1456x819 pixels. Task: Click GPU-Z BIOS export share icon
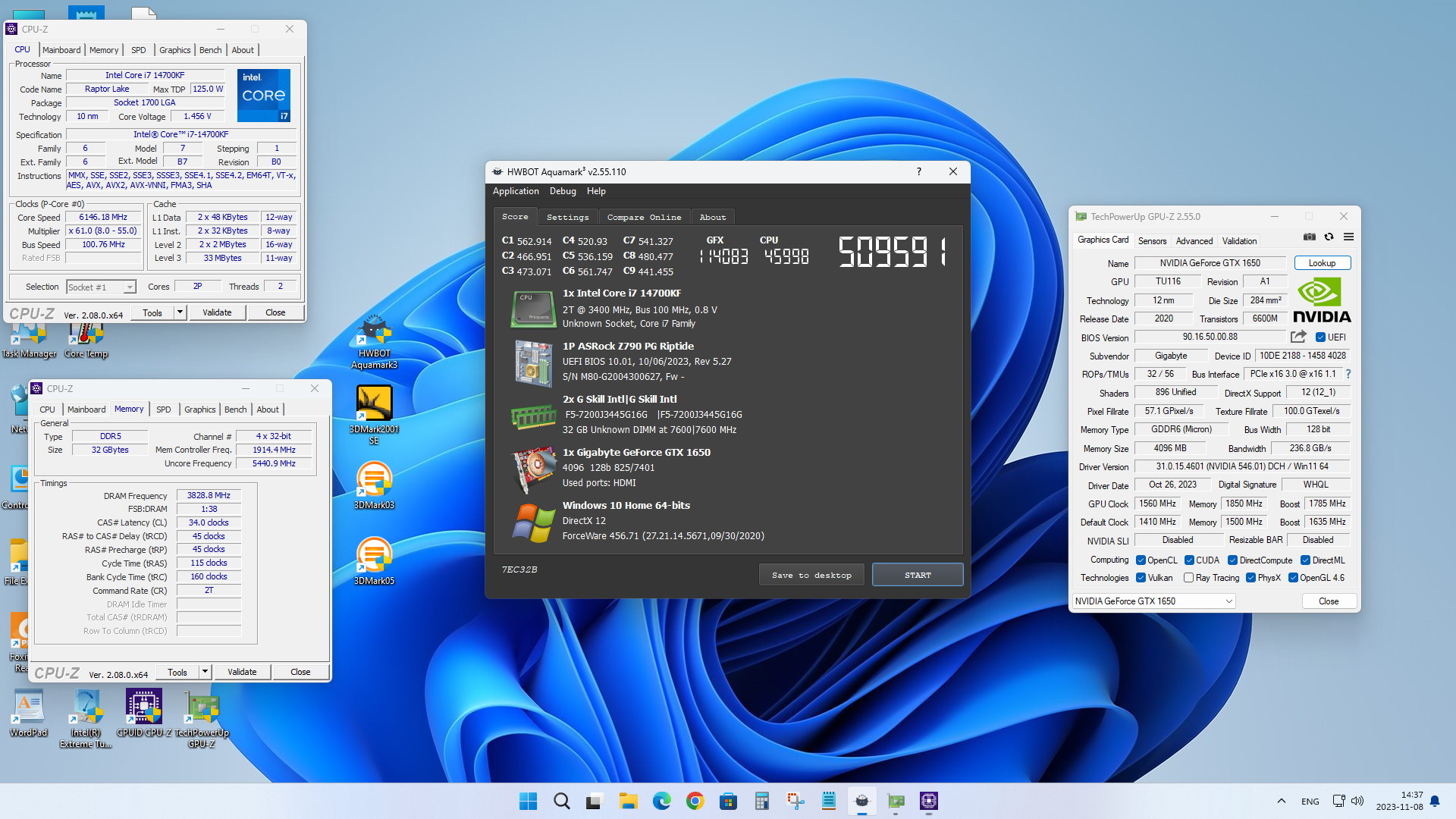click(x=1299, y=337)
